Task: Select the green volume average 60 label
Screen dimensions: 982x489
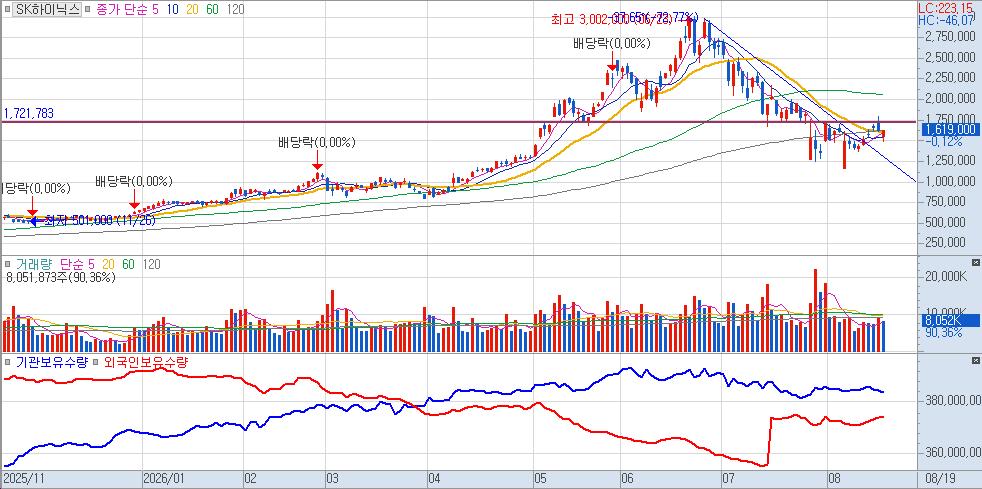Action: click(x=128, y=265)
